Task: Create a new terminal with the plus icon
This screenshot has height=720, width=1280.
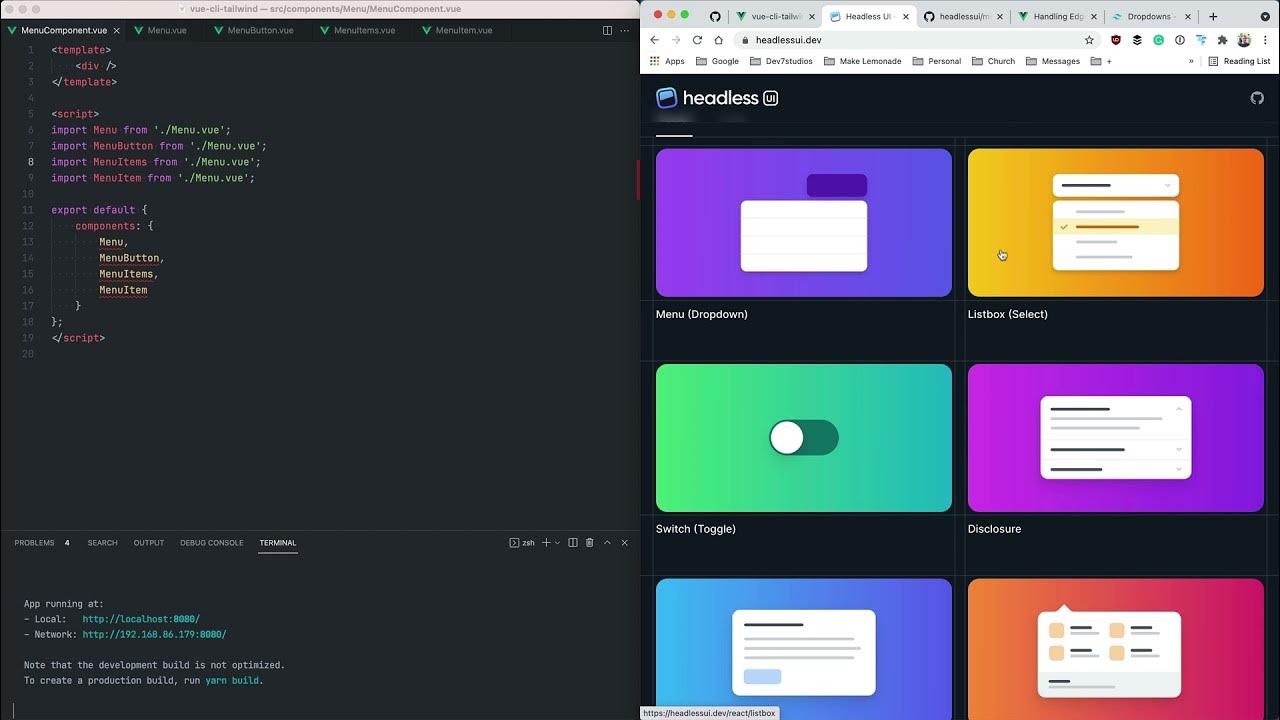Action: [546, 543]
